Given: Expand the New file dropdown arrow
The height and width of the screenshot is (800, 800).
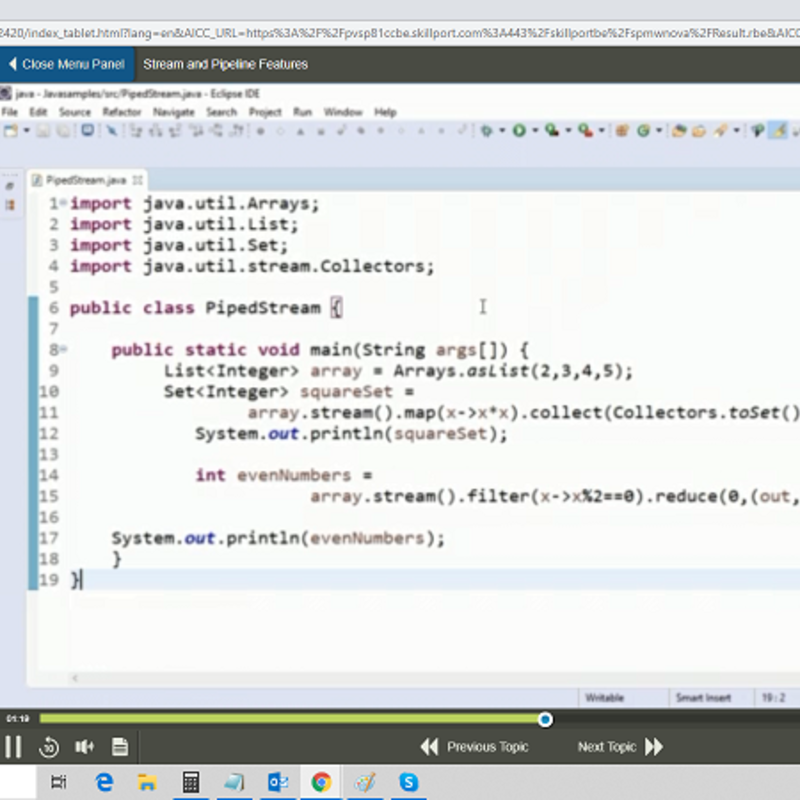Looking at the screenshot, I should point(27,131).
